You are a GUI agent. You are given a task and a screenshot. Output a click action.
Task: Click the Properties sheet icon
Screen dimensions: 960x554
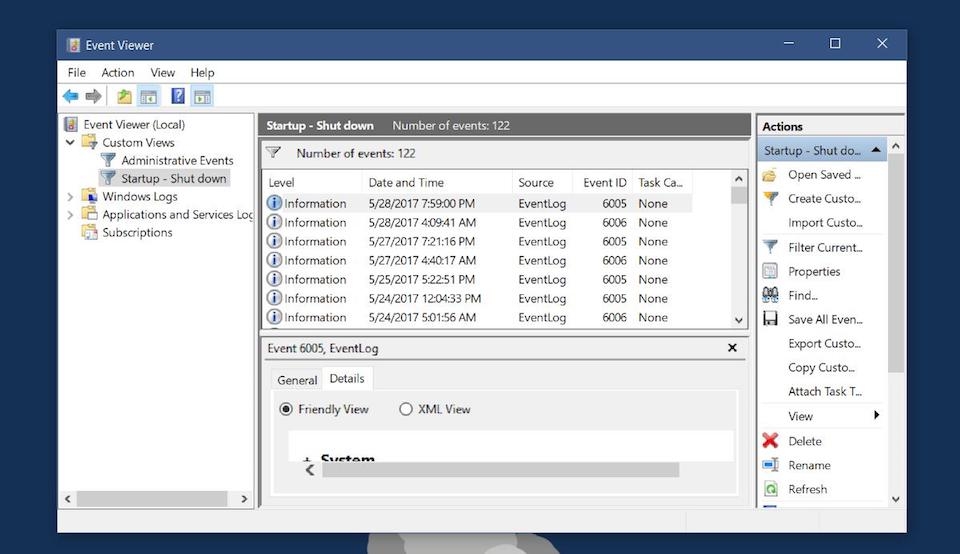[770, 271]
